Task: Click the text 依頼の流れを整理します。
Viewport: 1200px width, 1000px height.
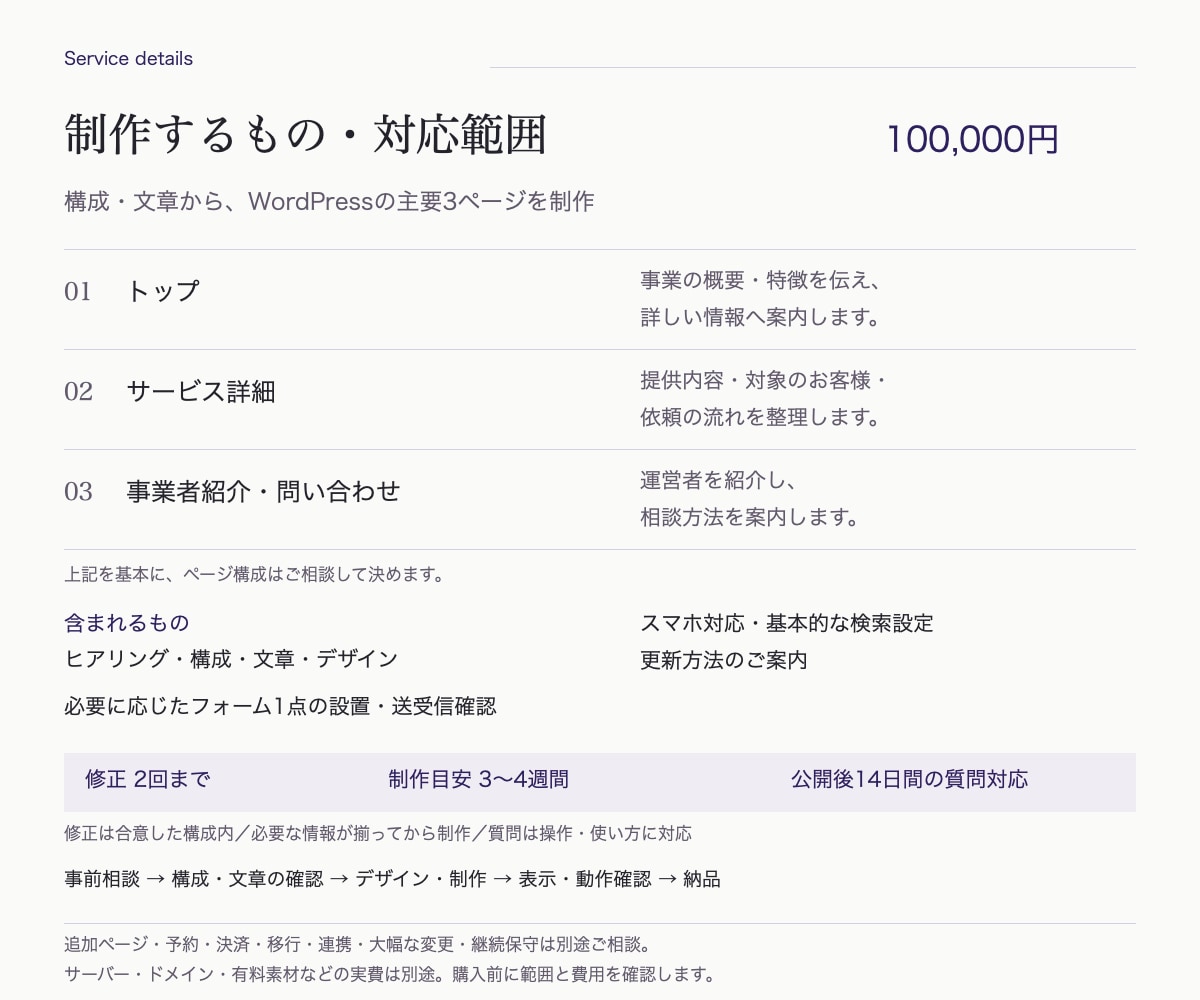Action: tap(760, 418)
